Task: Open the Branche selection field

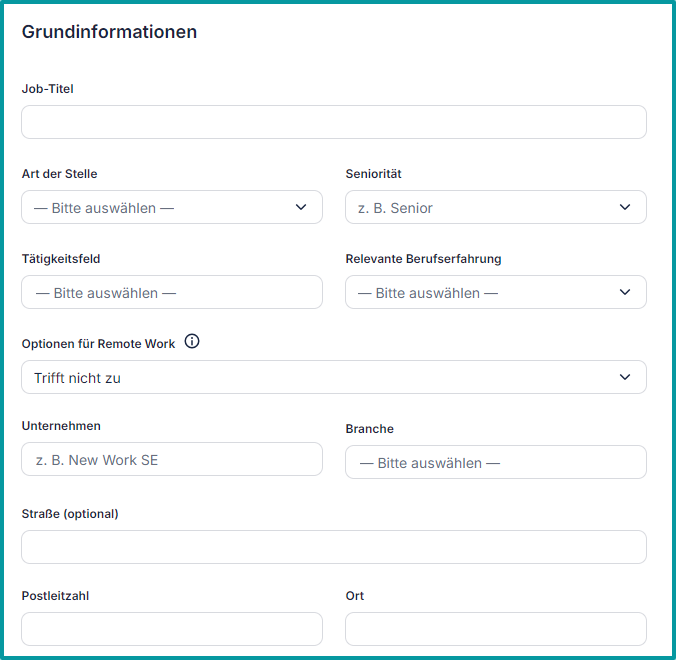Action: coord(495,462)
